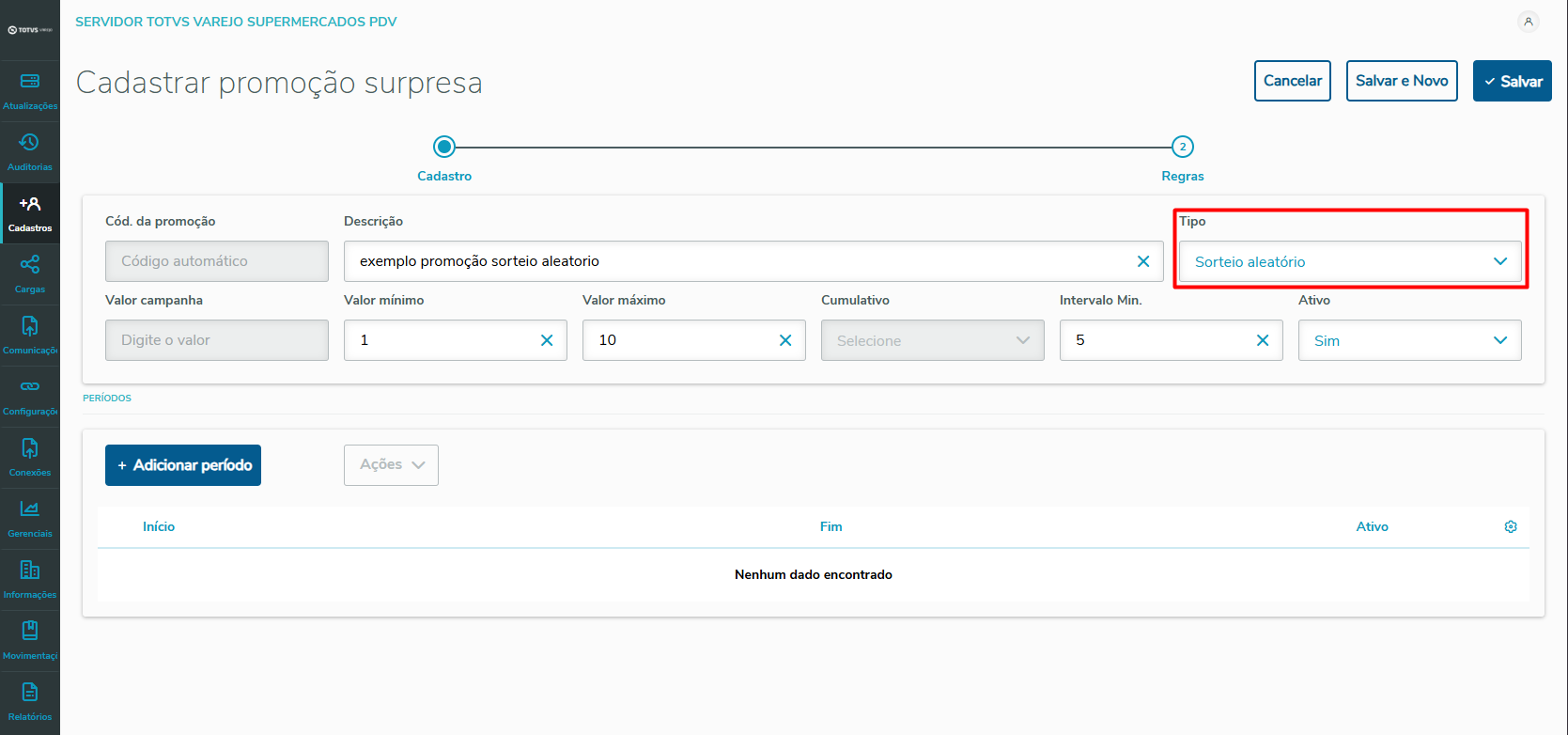Click the Salvar button
Image resolution: width=1568 pixels, height=735 pixels.
coord(1512,82)
